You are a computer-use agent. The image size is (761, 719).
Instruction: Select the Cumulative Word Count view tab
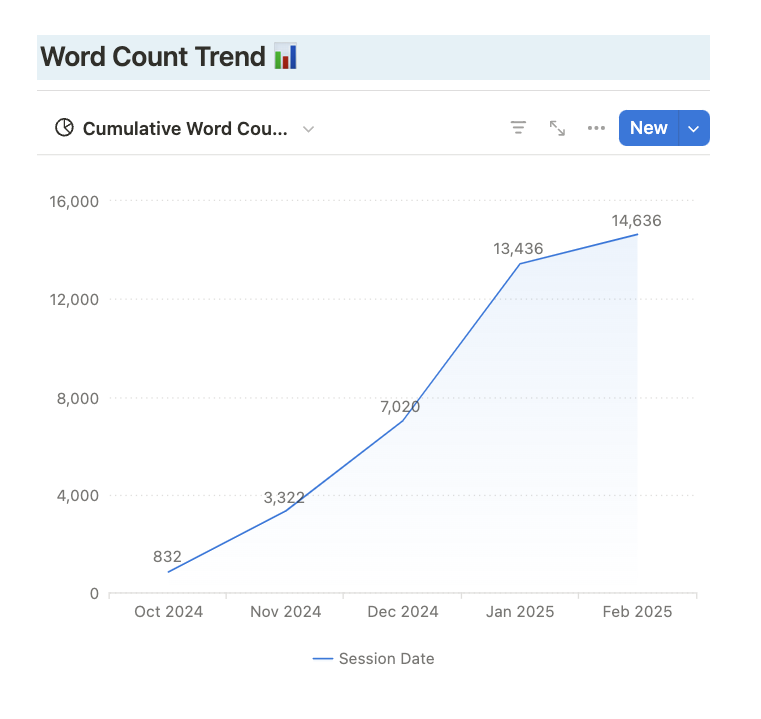click(x=185, y=129)
